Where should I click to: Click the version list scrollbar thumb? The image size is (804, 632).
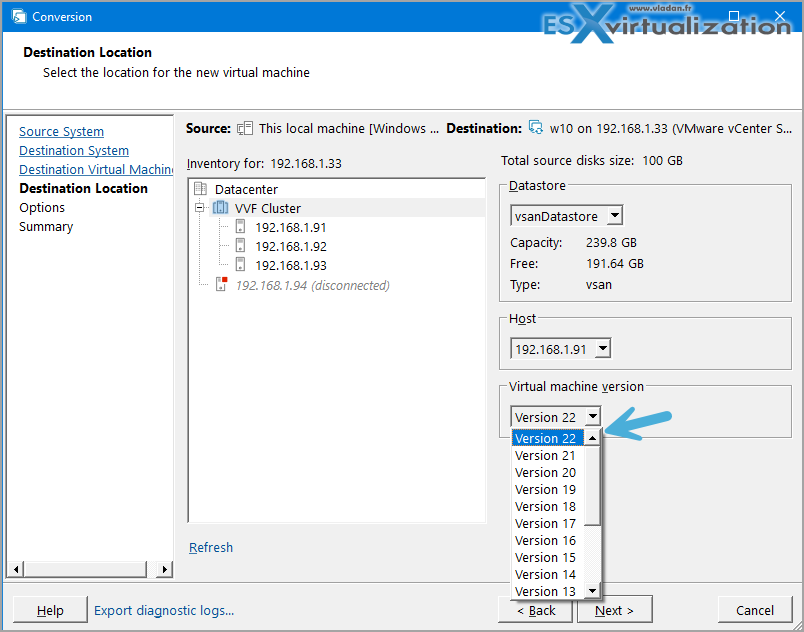[592, 485]
